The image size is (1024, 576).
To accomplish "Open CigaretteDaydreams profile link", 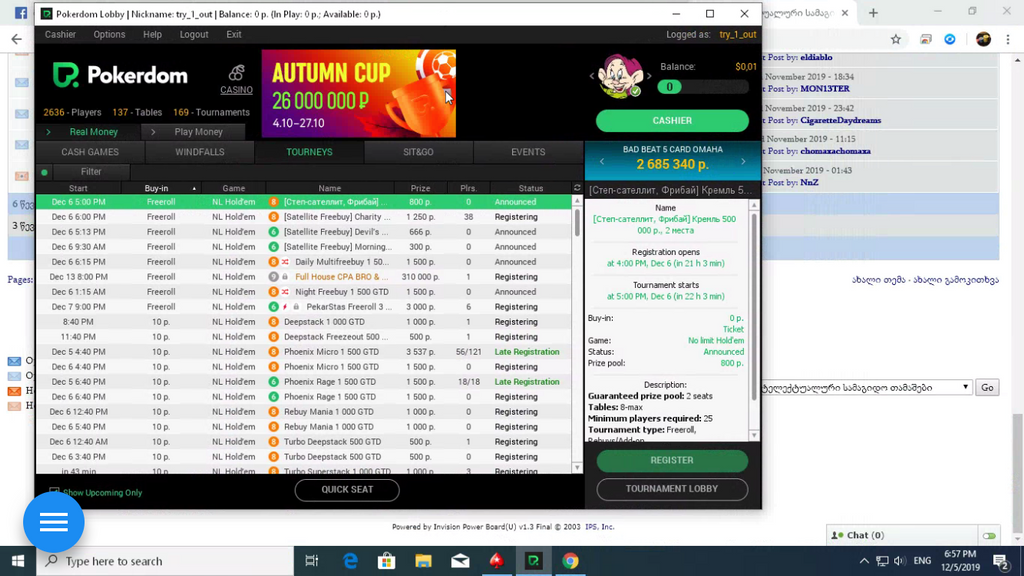I will click(840, 120).
